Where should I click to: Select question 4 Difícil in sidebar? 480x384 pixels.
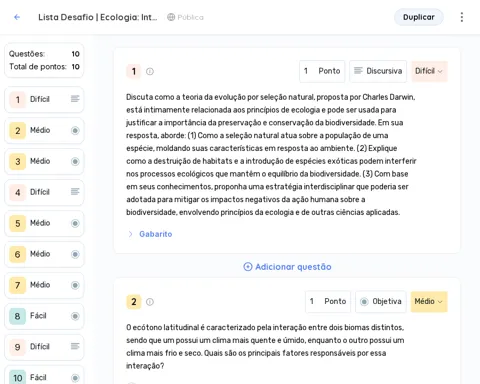[44, 192]
